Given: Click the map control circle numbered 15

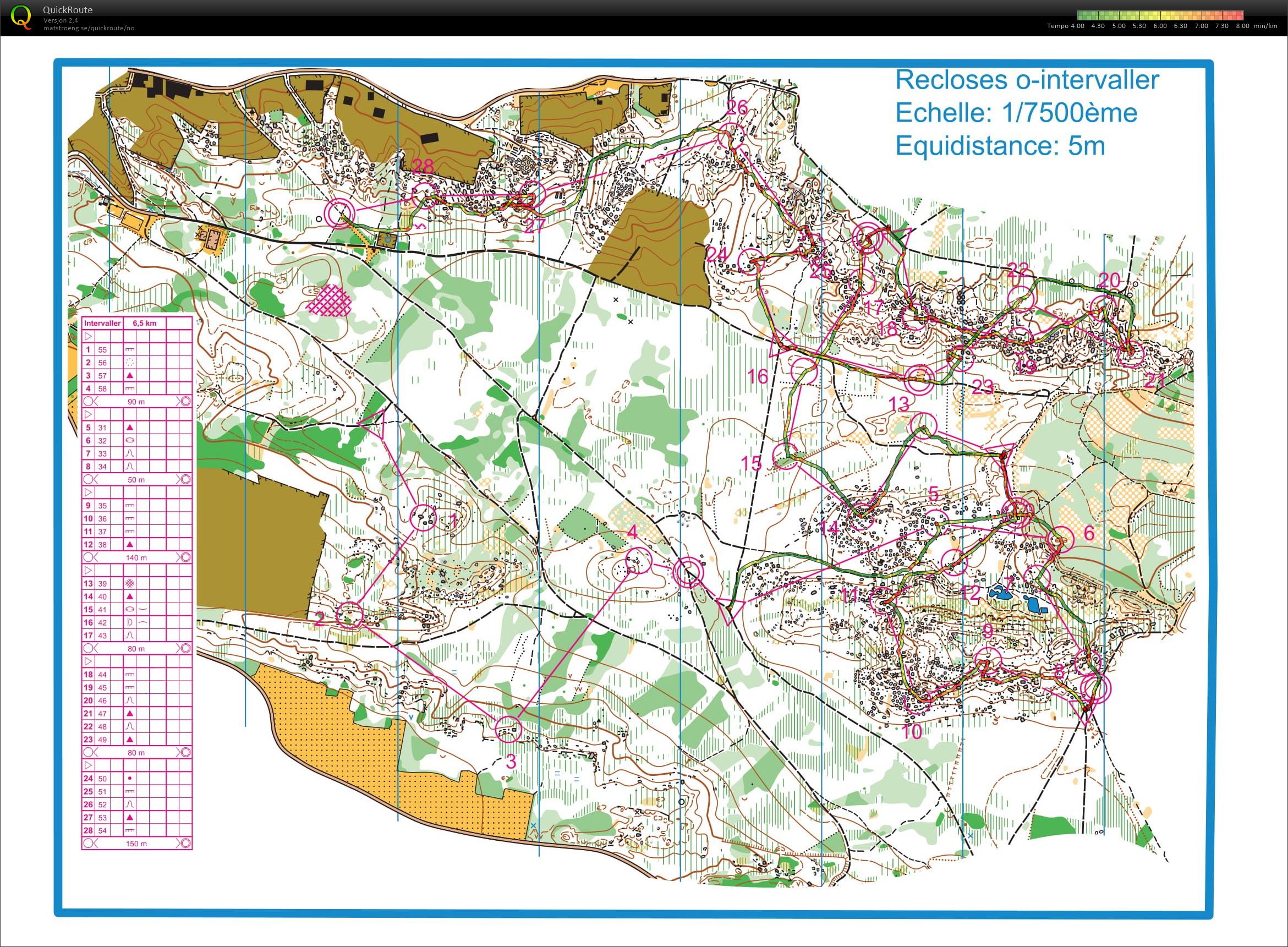Looking at the screenshot, I should tap(785, 457).
